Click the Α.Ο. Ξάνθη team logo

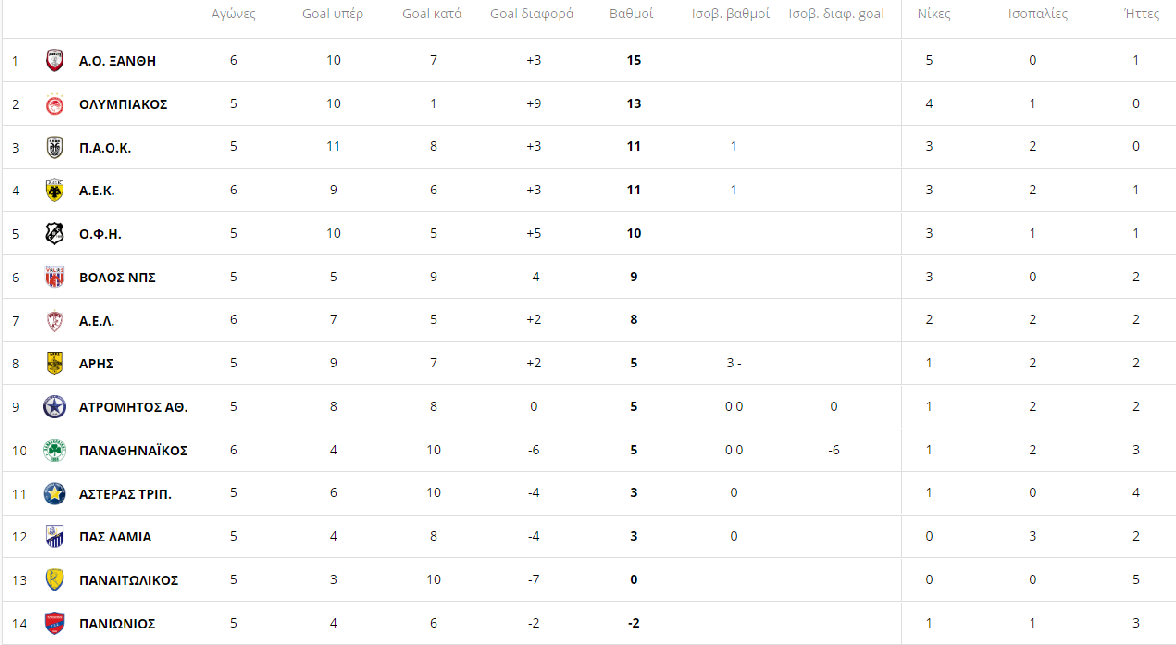point(55,61)
